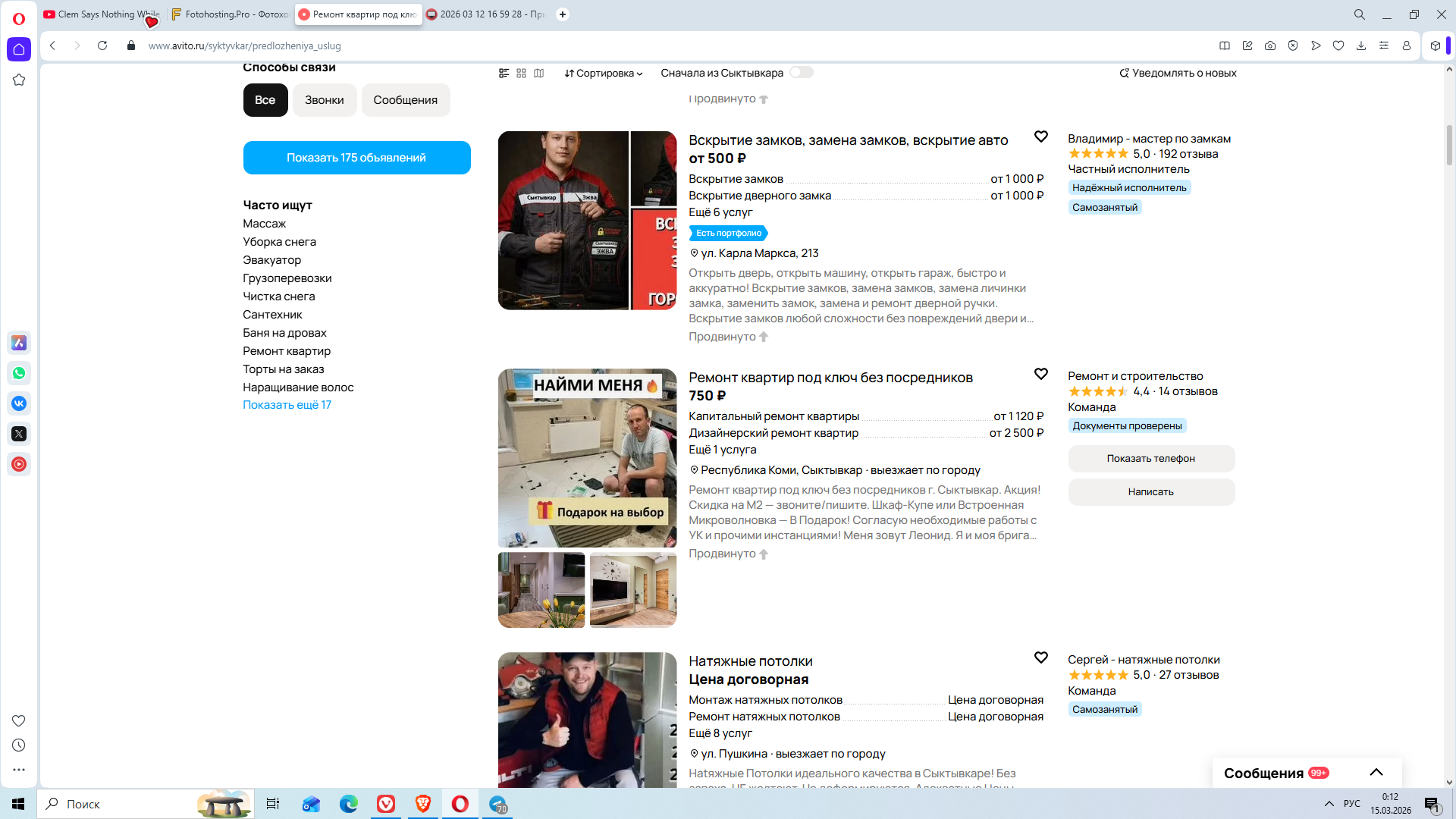Expand 'Показать ещё 17' frequent searches
Viewport: 1456px width, 819px height.
[x=287, y=405]
